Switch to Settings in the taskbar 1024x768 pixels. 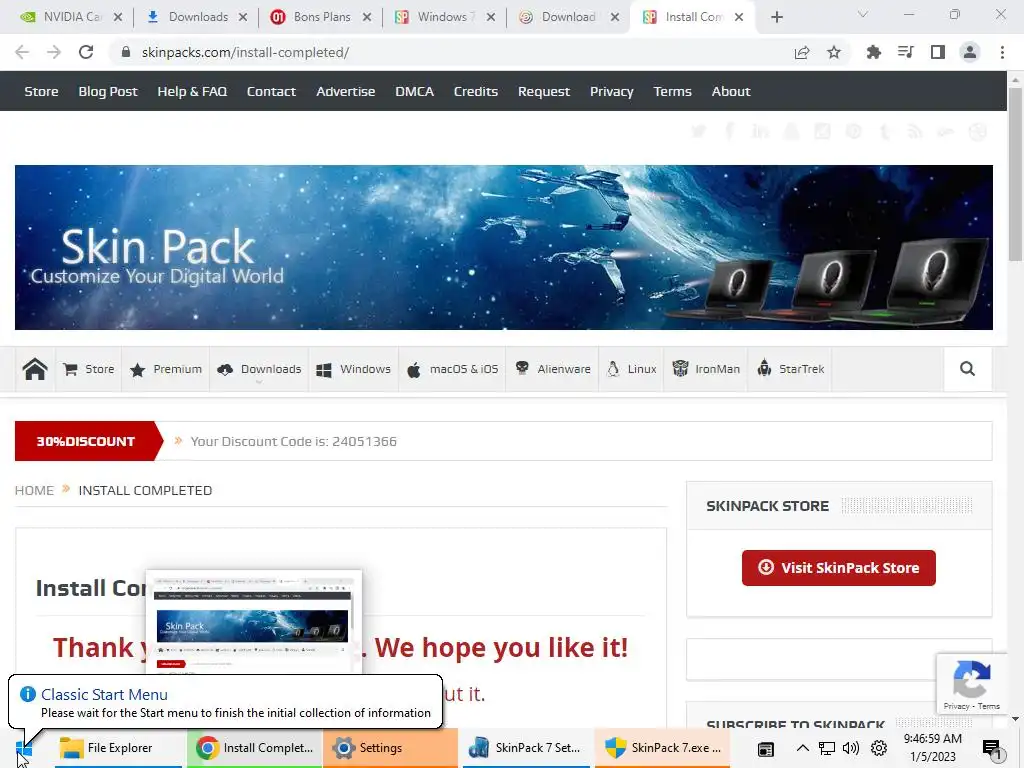(391, 748)
